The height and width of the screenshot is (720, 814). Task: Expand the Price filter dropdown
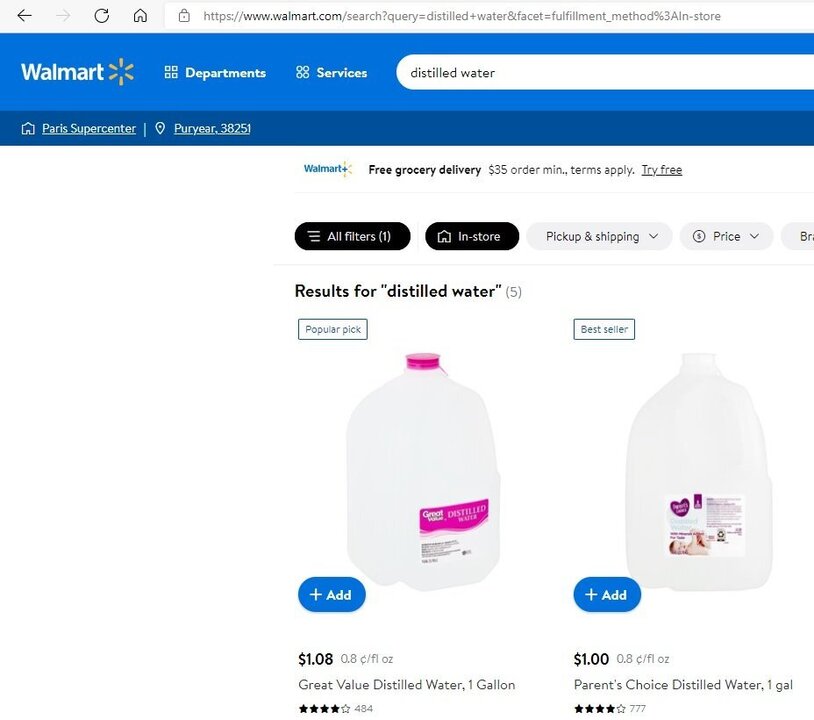[726, 236]
